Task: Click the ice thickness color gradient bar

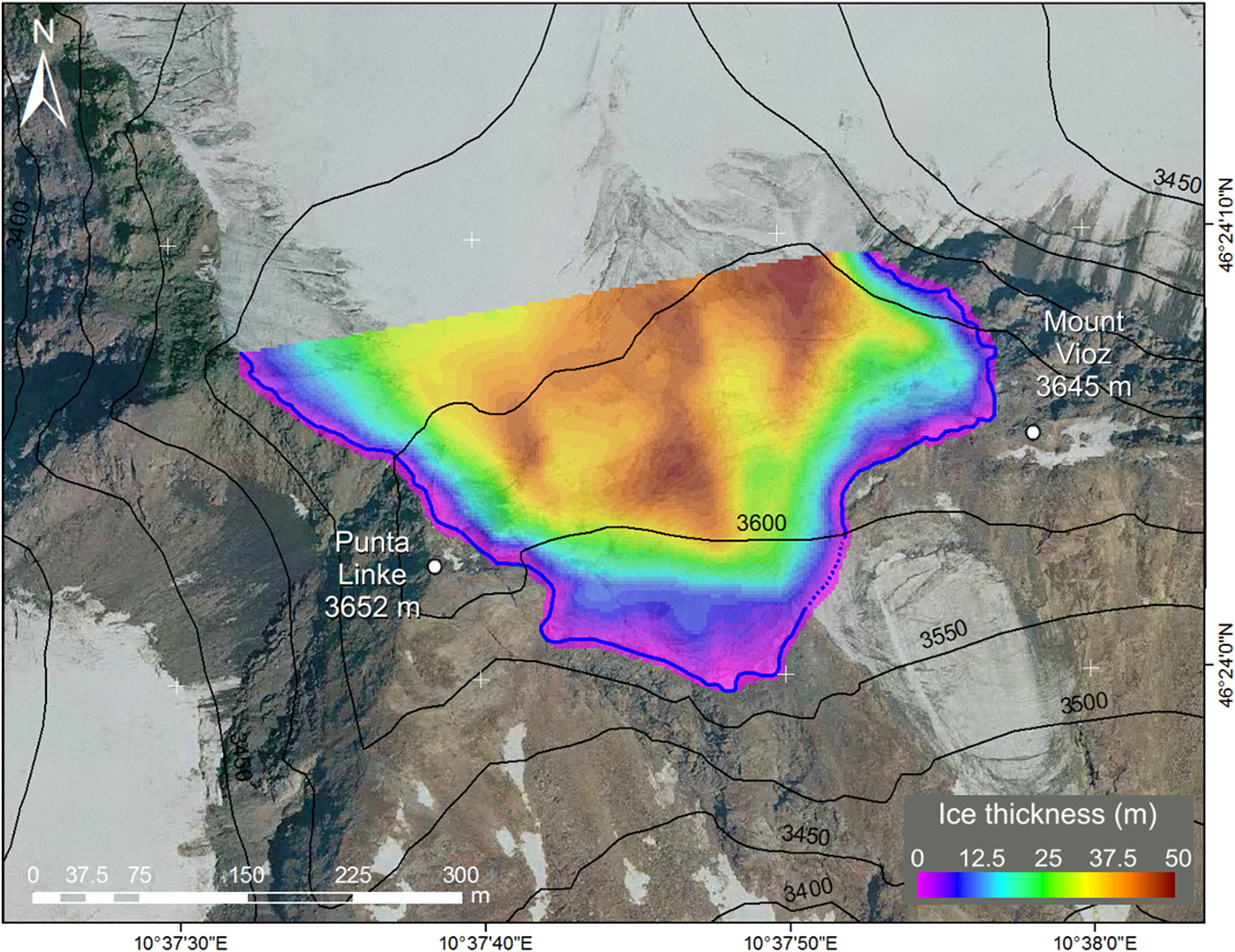Action: pos(1045,885)
